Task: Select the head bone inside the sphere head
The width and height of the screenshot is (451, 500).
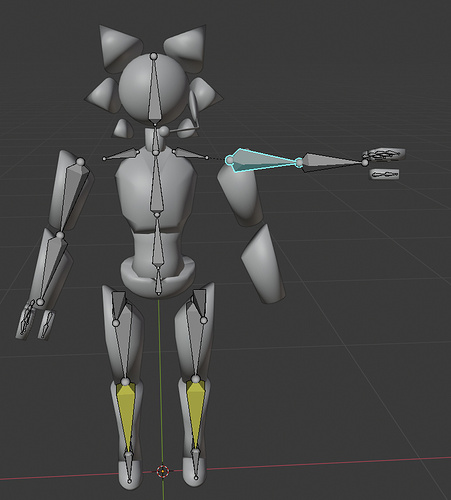Action: 154,92
